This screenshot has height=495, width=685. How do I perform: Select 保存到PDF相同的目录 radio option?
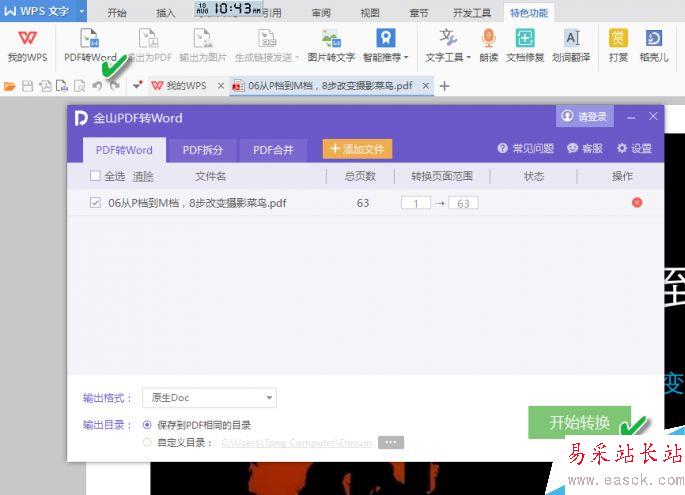147,425
